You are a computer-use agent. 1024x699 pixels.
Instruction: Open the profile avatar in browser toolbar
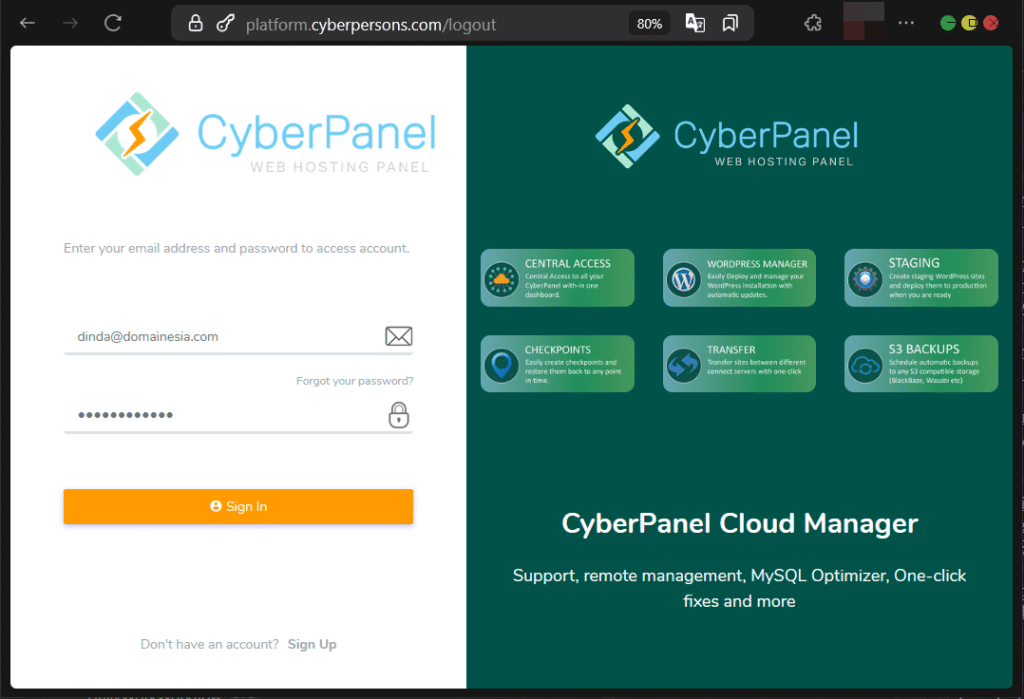[x=863, y=22]
